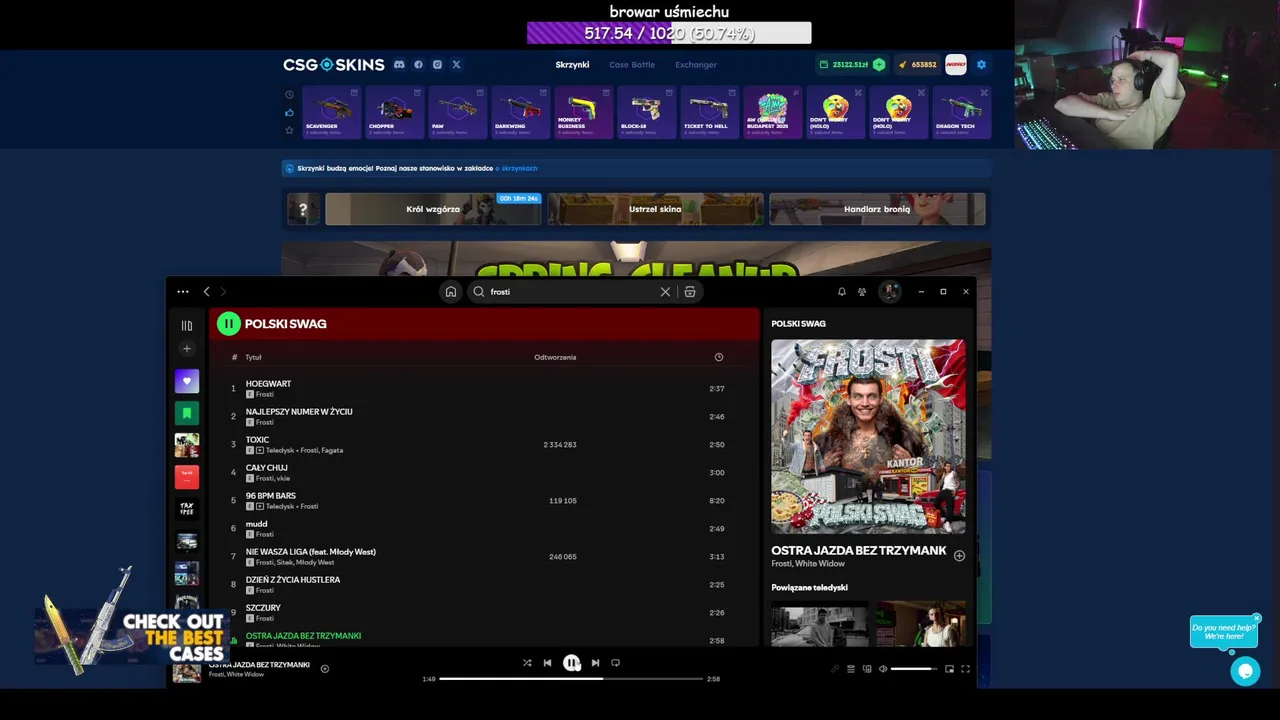Sort tracks by Tytuł column
This screenshot has height=720, width=1280.
[x=253, y=357]
